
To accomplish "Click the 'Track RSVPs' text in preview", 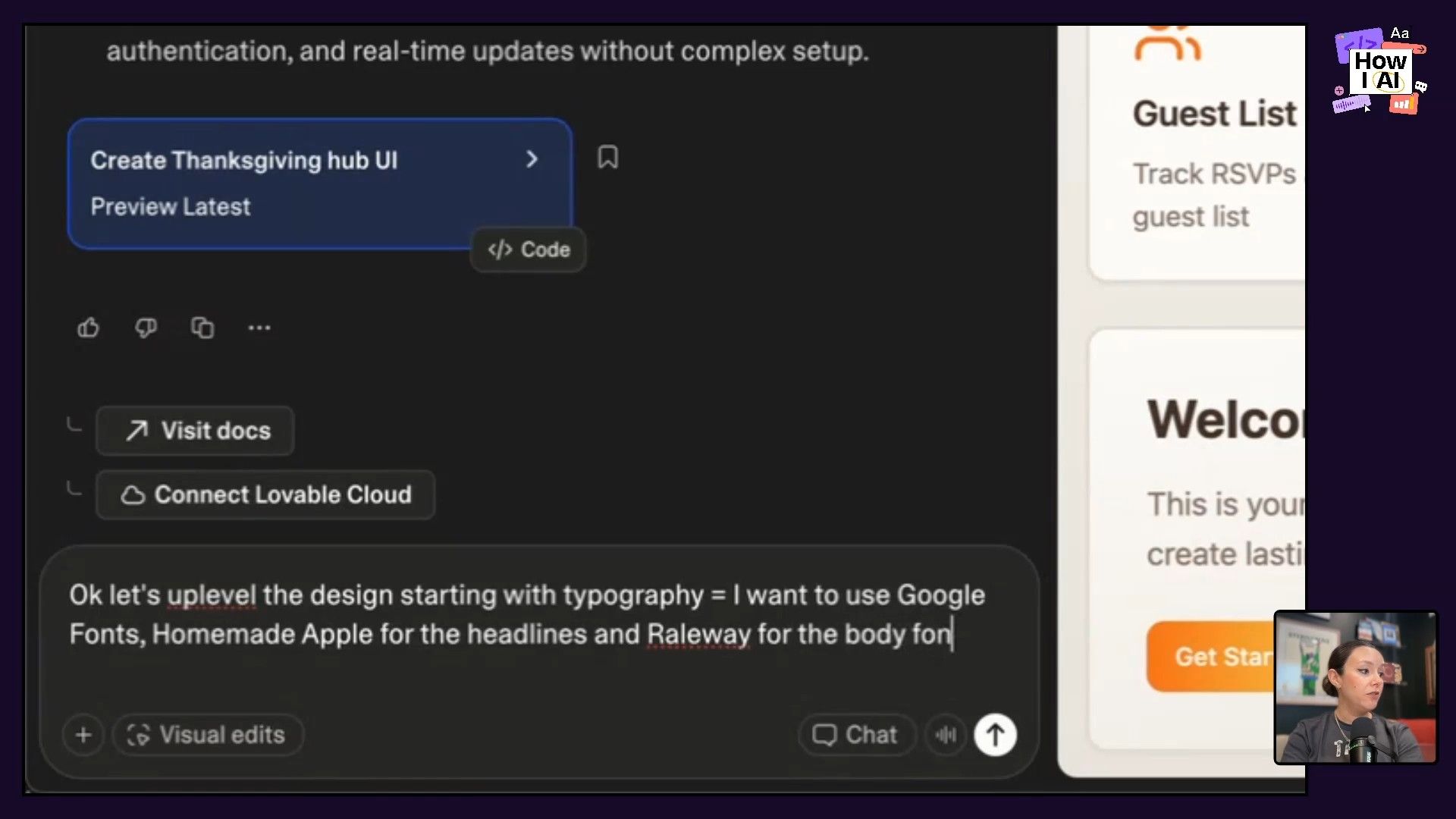I will point(1214,174).
